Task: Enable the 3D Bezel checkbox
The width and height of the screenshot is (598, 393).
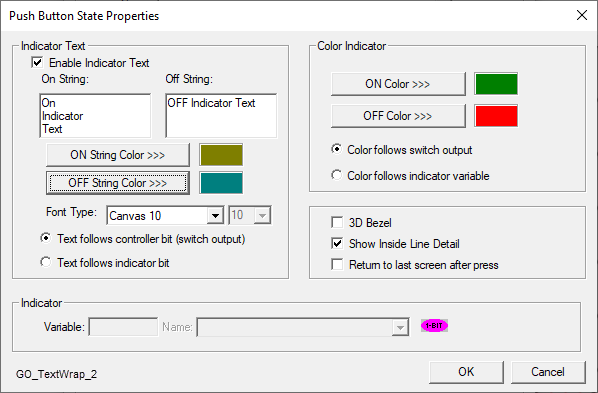Action: coord(337,222)
